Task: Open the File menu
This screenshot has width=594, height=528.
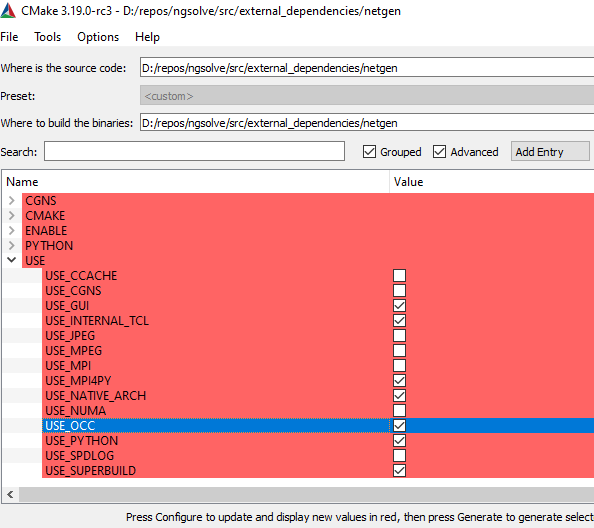Action: (x=9, y=37)
